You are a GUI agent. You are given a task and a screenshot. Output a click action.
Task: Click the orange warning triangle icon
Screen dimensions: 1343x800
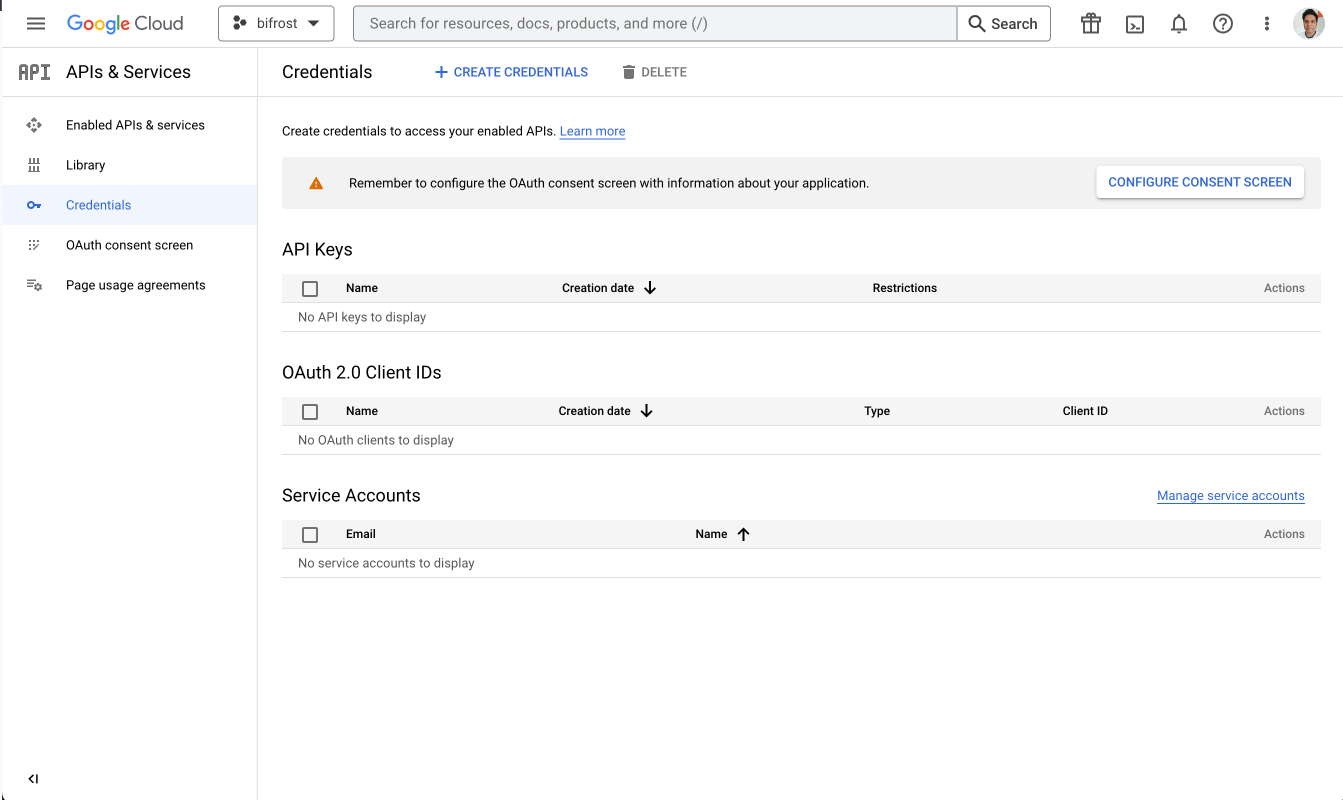tap(316, 183)
